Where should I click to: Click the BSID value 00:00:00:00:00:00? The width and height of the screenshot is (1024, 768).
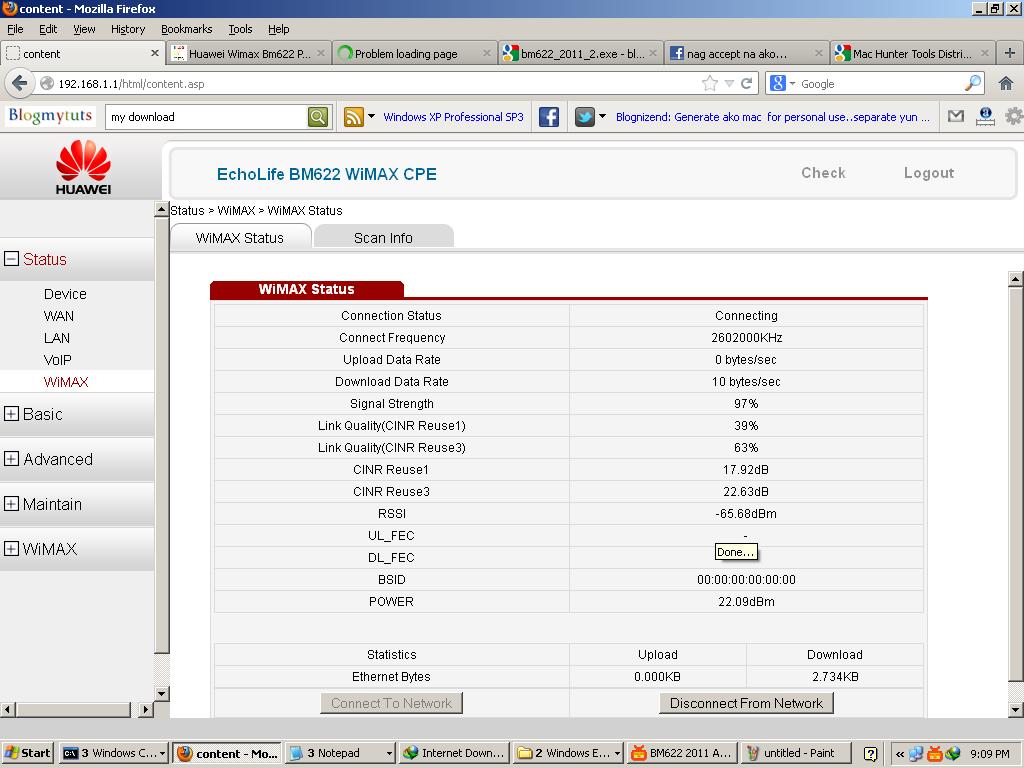click(x=746, y=579)
